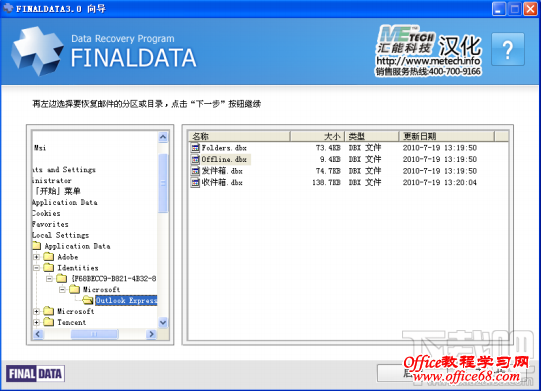542x391 pixels.
Task: Click the tree scroll up arrow
Action: 163,137
